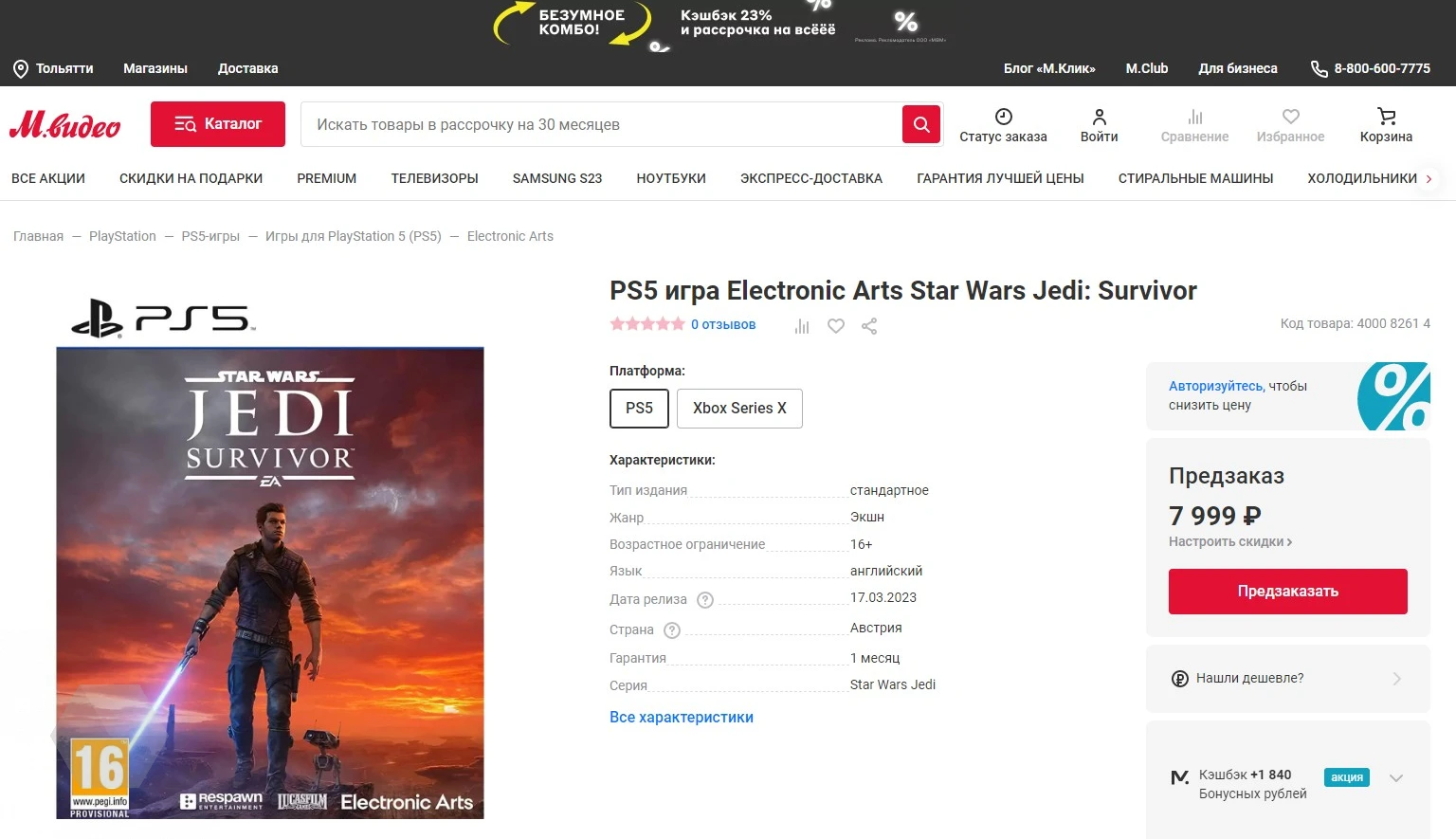
Task: Click help icon next to Дата релиза
Action: 705,599
